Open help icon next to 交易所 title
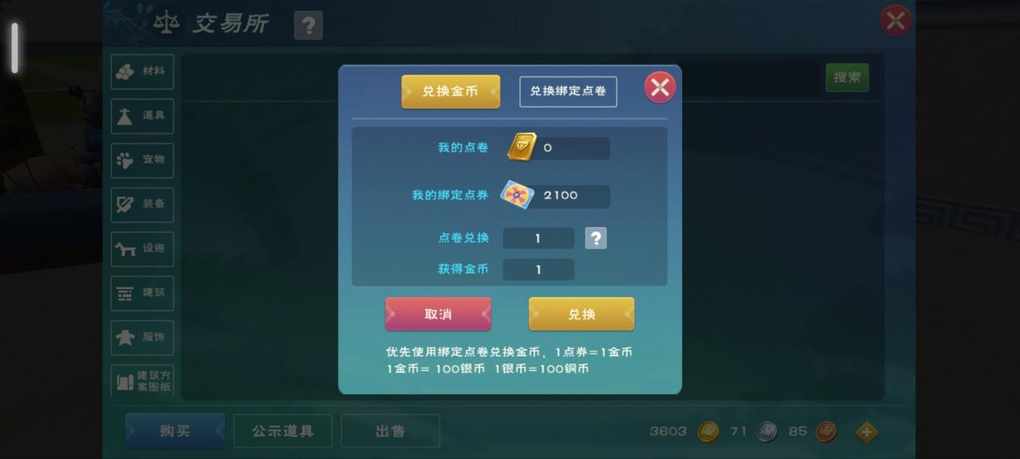 308,26
